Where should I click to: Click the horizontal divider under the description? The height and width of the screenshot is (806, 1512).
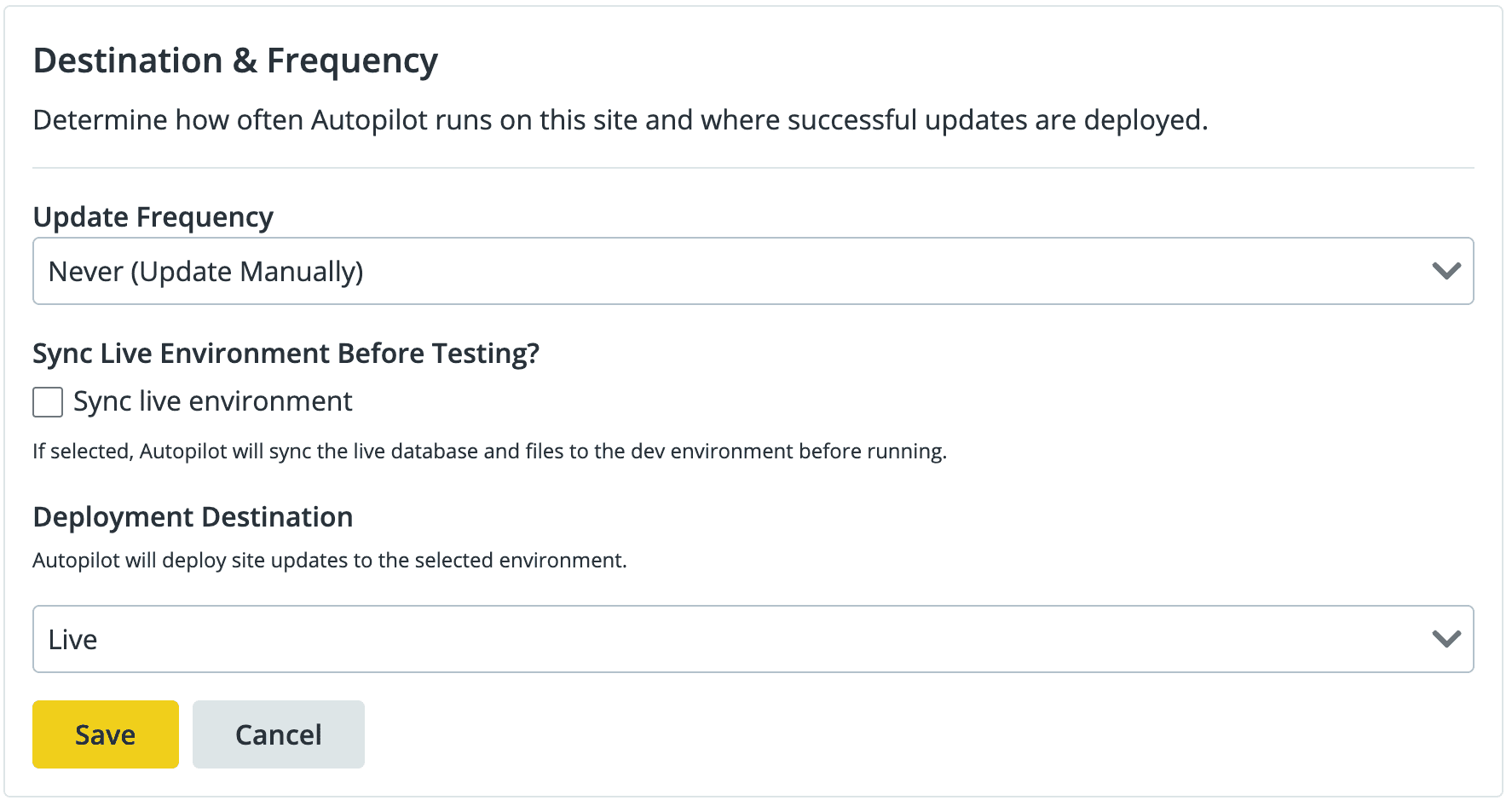point(753,168)
